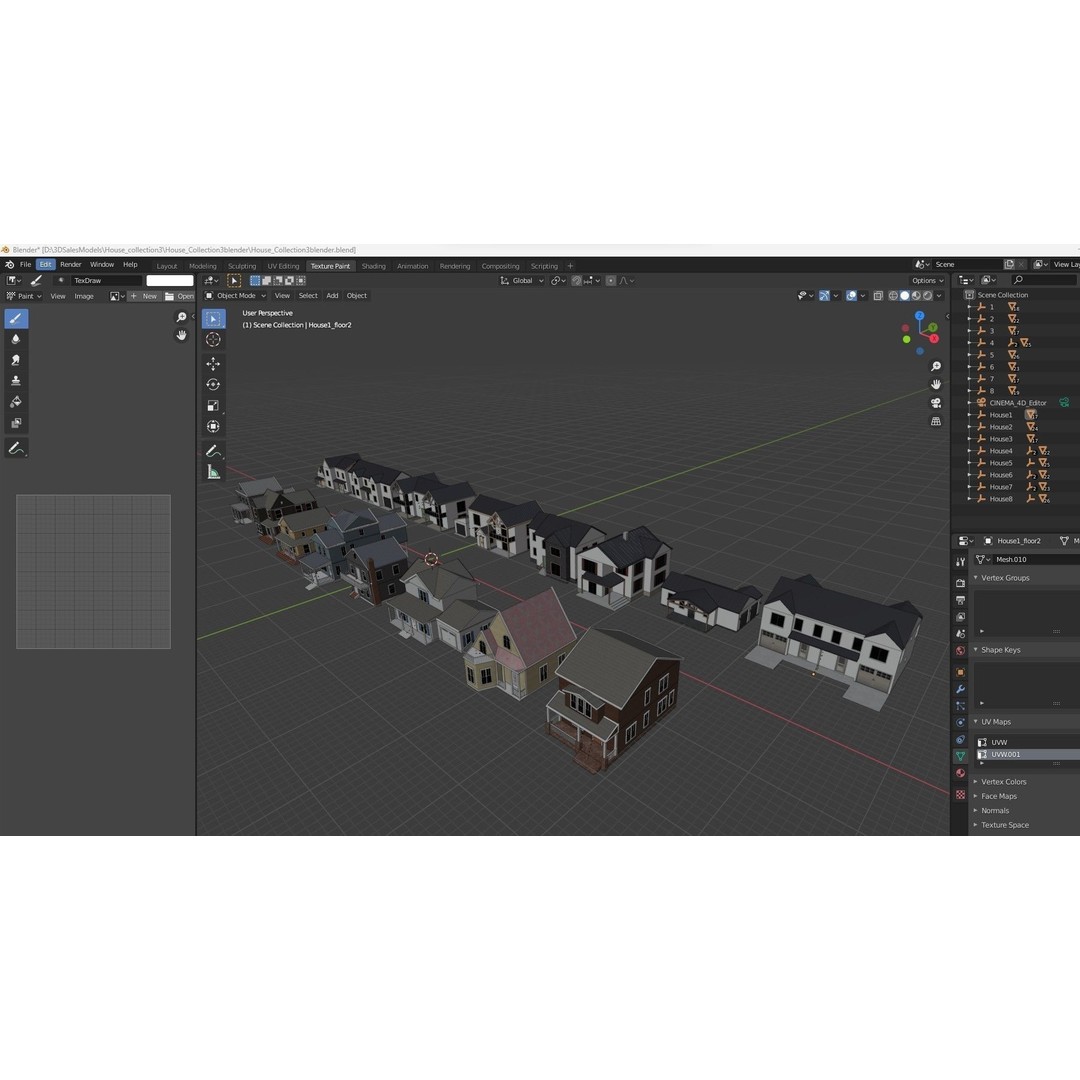Open the Window menu
Viewport: 1080px width, 1080px height.
tap(102, 264)
